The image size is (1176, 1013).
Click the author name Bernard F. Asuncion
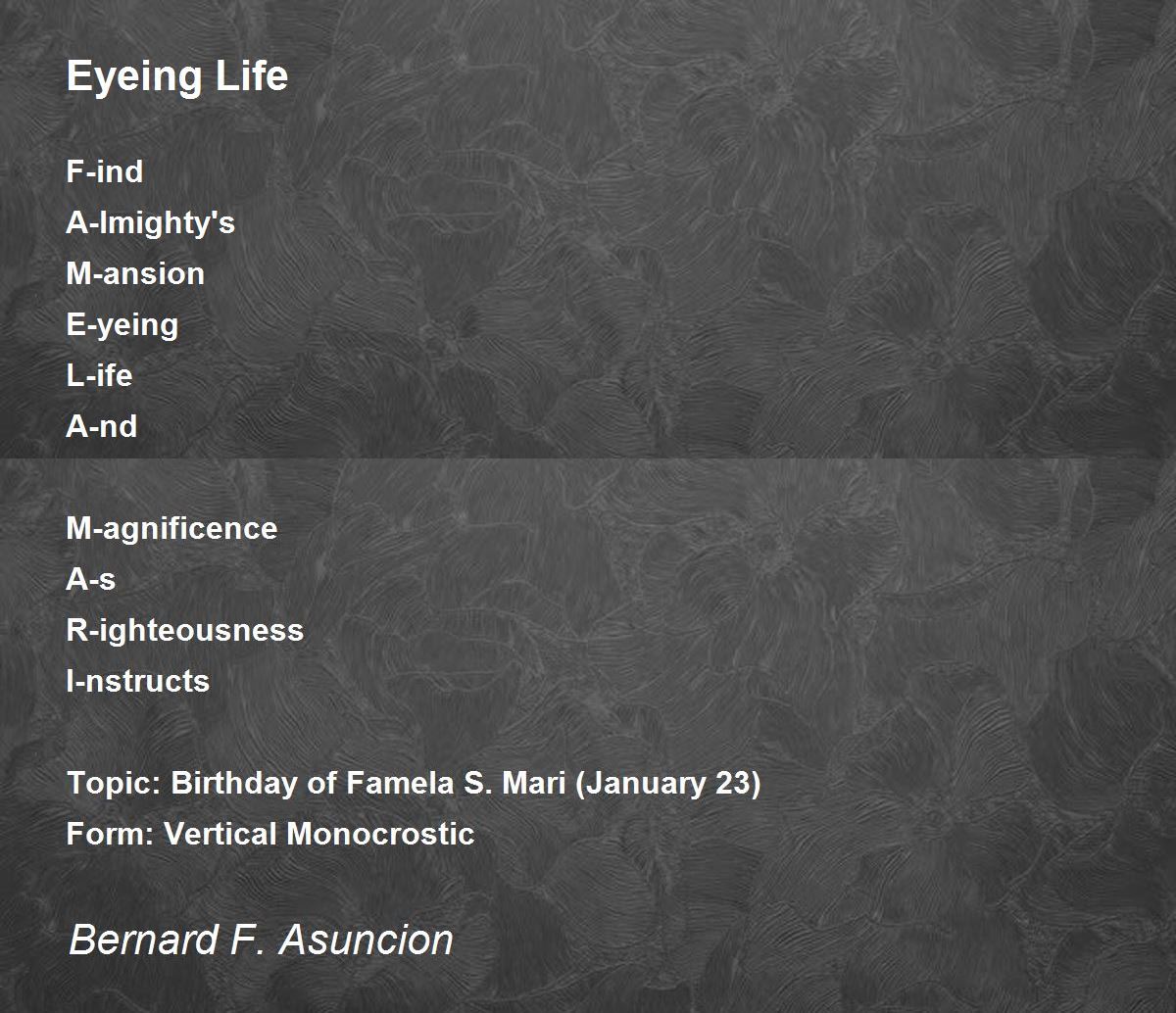[x=261, y=940]
